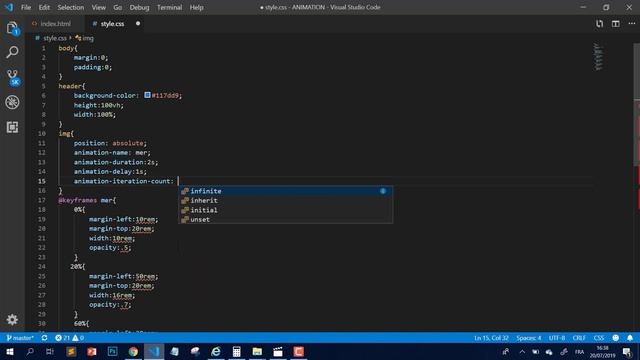The height and width of the screenshot is (360, 640).
Task: Open the Manage gear menu
Action: click(x=12, y=319)
